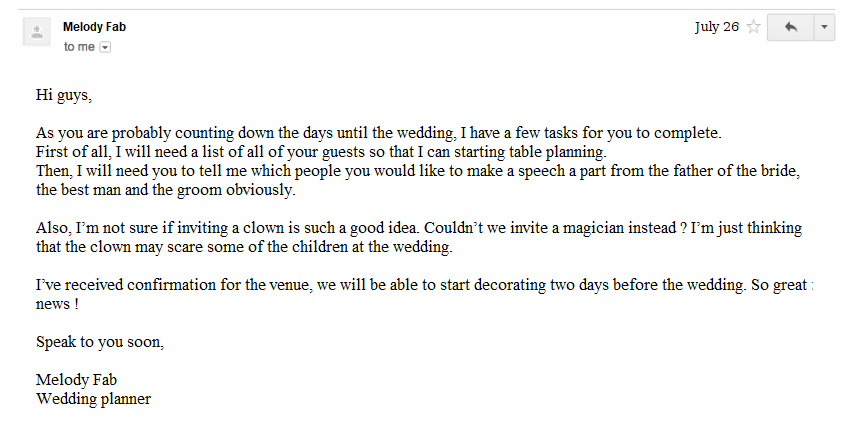
Task: Click line "the best man and the groom obviously"
Action: click(x=166, y=190)
